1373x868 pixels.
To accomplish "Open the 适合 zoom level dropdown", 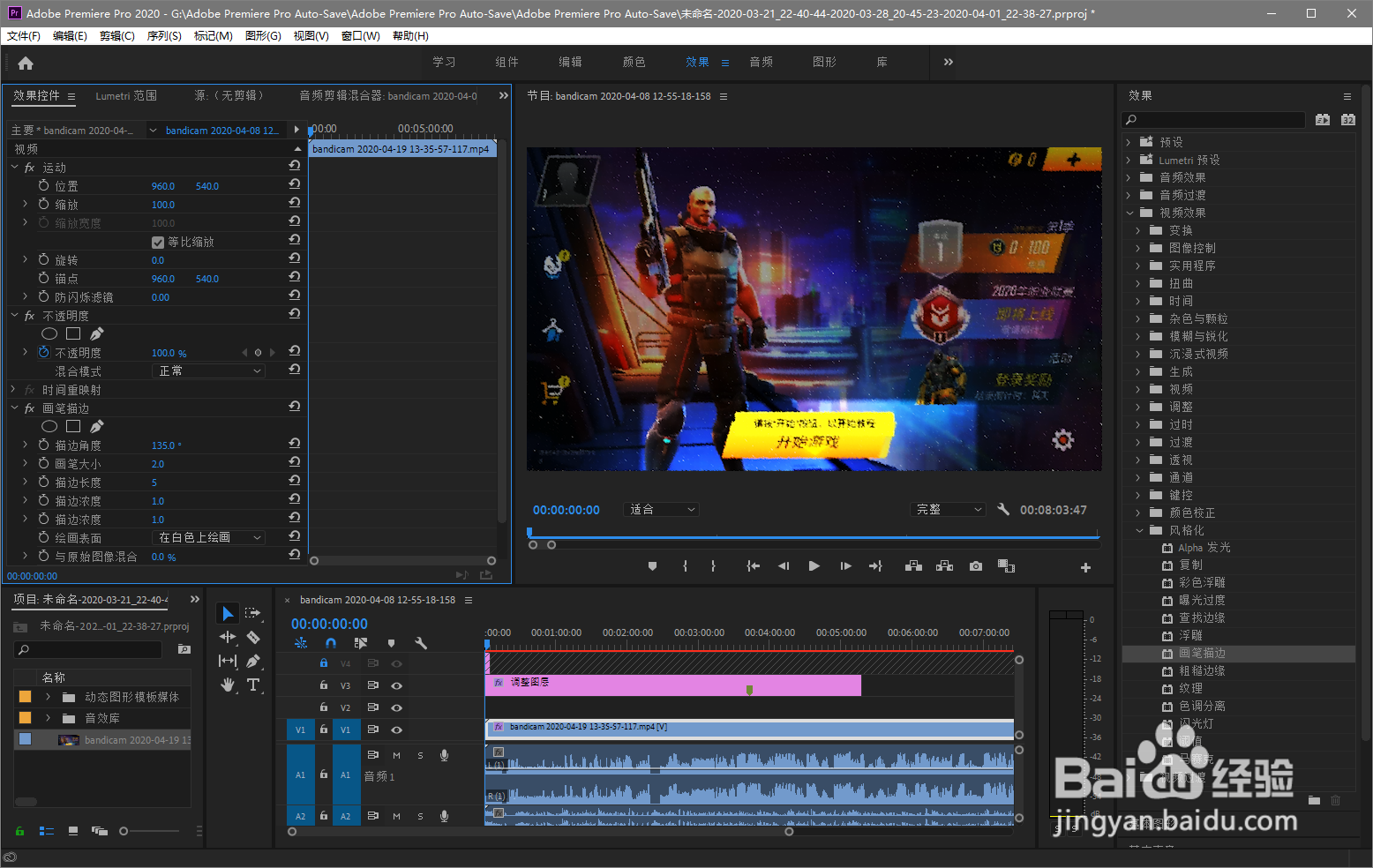I will pyautogui.click(x=661, y=509).
